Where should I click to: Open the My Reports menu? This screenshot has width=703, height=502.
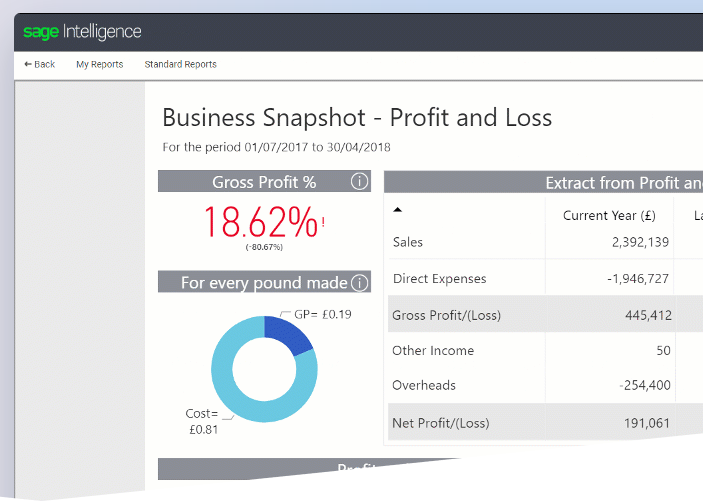(99, 65)
